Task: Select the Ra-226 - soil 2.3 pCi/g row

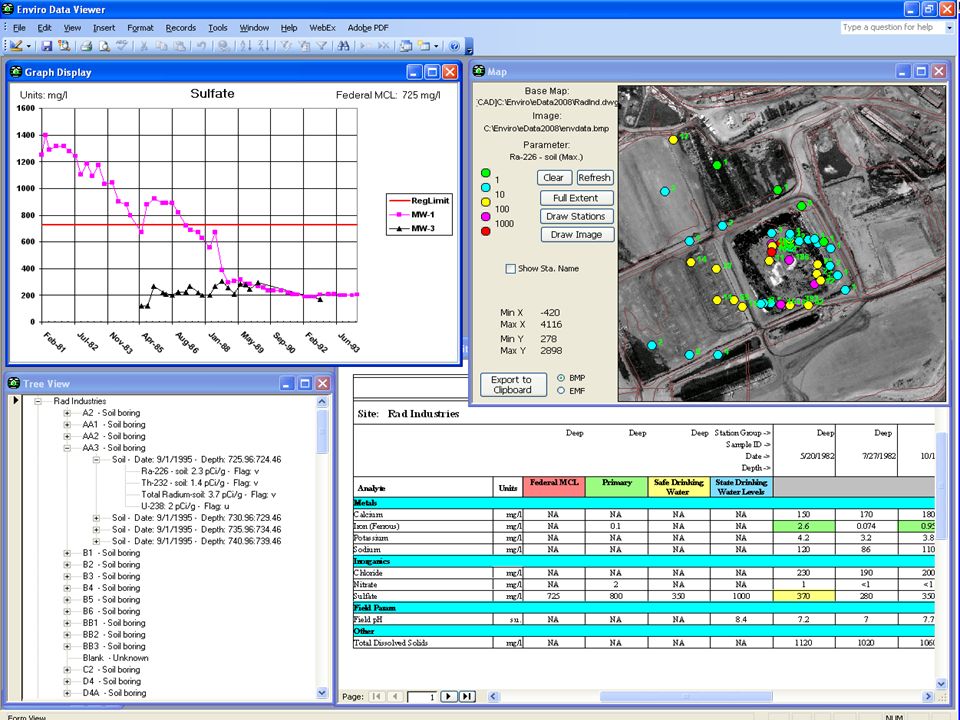Action: pos(200,471)
